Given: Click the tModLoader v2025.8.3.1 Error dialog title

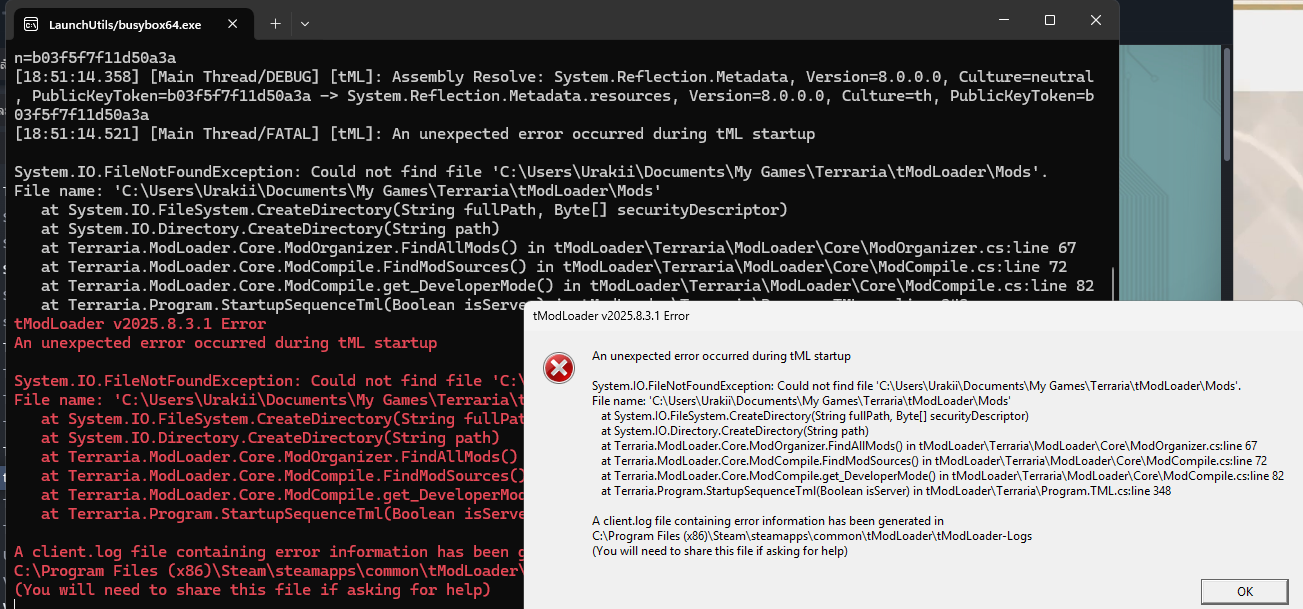Looking at the screenshot, I should (x=611, y=316).
